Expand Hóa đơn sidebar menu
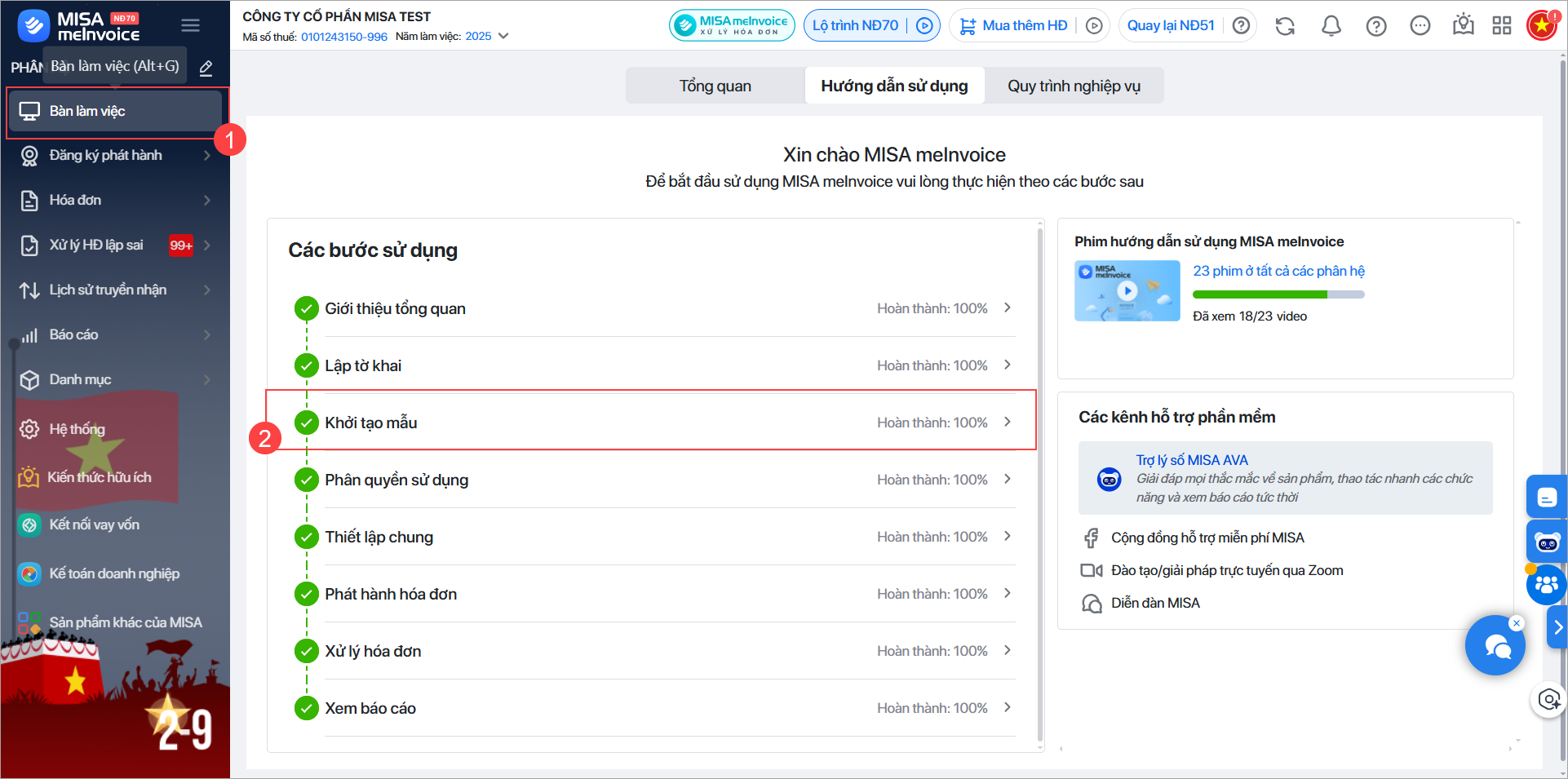 (x=115, y=200)
